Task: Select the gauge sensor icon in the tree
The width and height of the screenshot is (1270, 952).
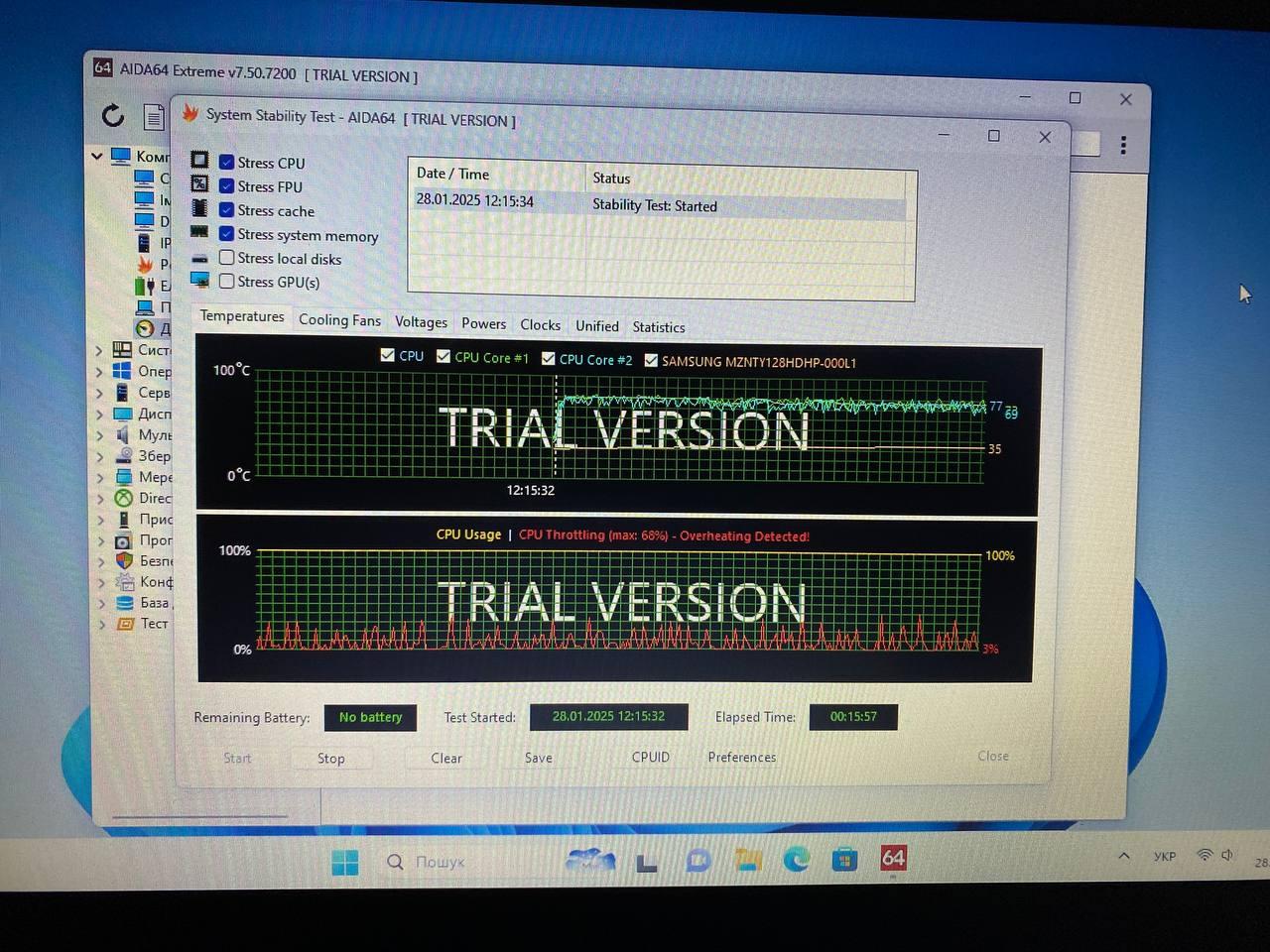Action: click(x=145, y=328)
